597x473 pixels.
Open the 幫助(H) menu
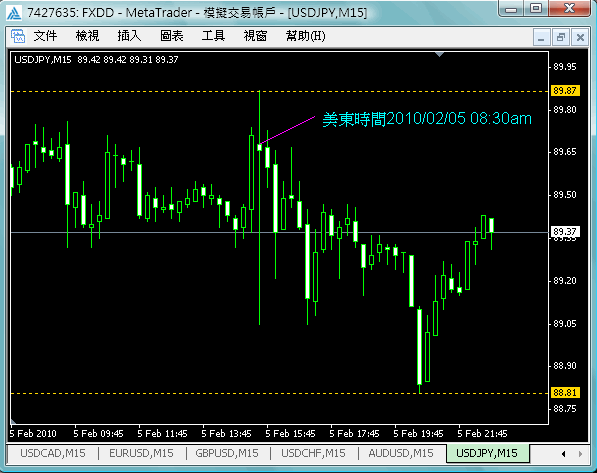pyautogui.click(x=305, y=36)
